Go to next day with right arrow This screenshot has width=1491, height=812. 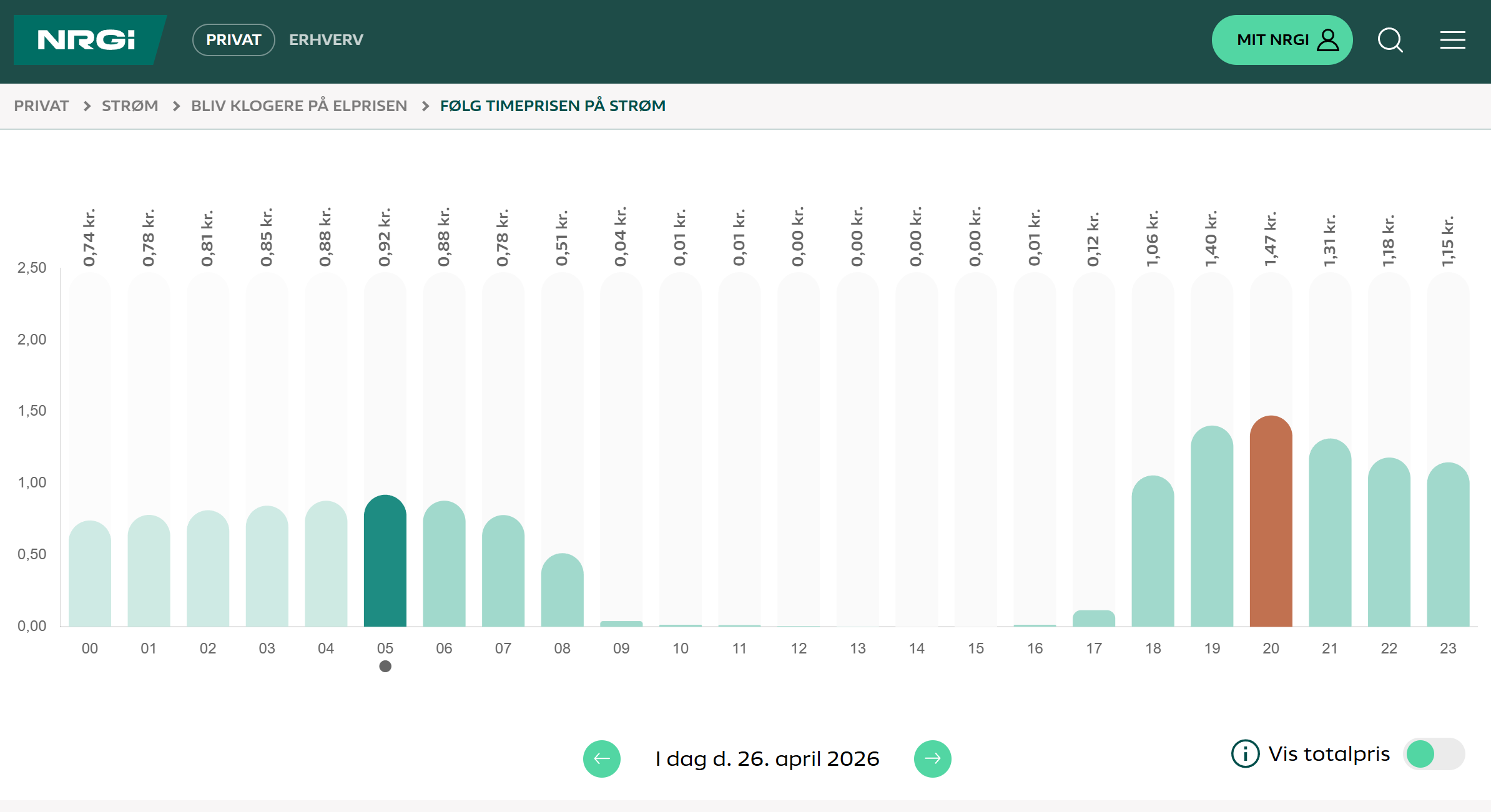(x=932, y=759)
